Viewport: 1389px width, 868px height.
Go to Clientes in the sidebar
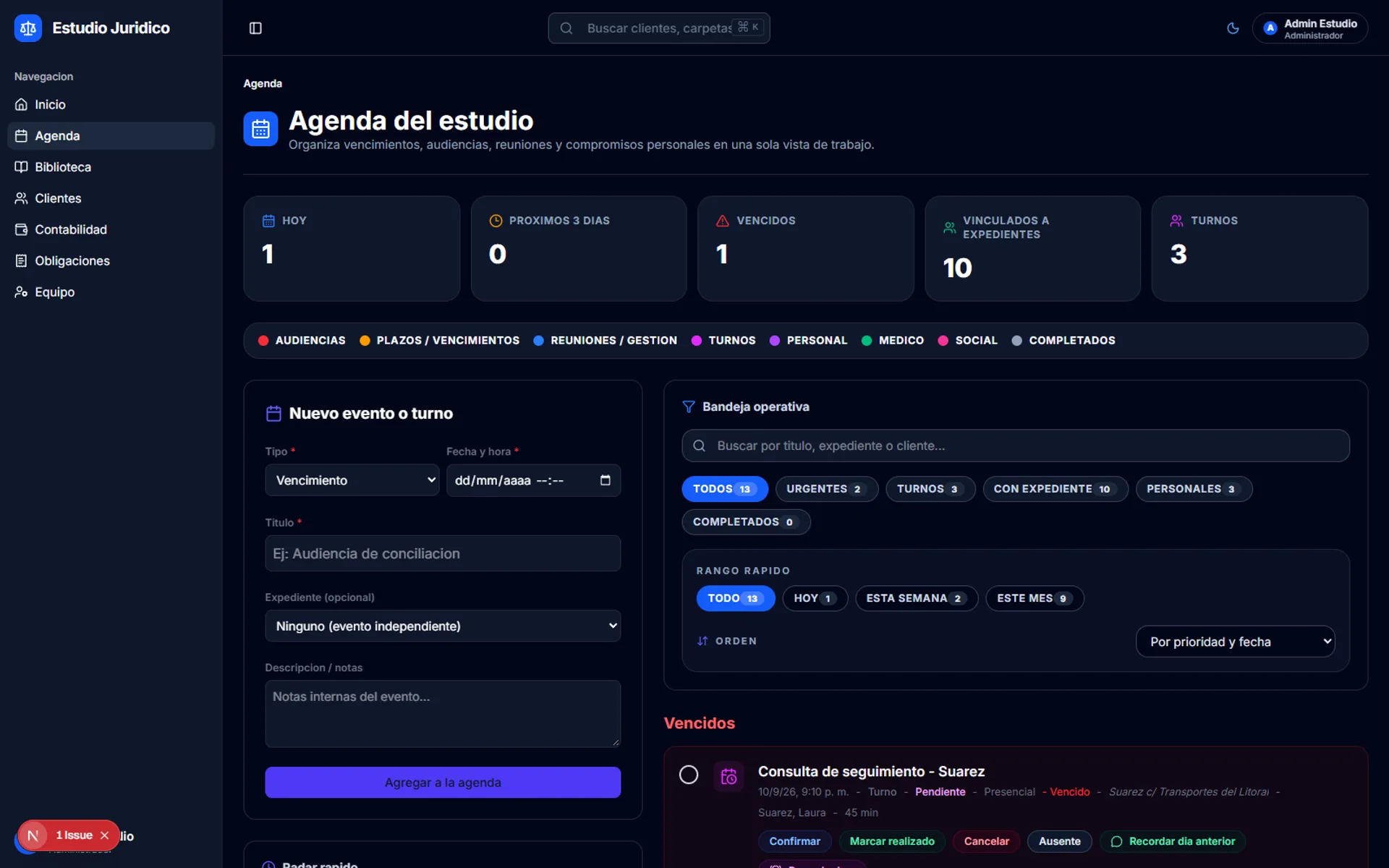point(111,198)
